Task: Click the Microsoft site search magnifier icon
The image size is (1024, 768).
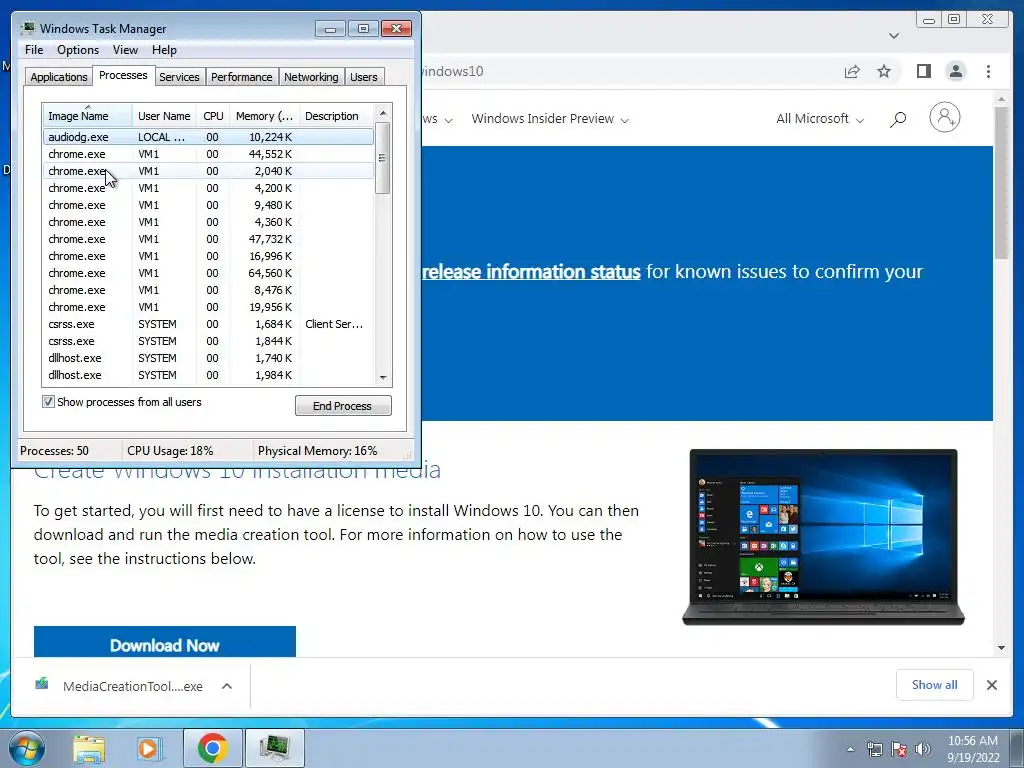Action: 898,119
